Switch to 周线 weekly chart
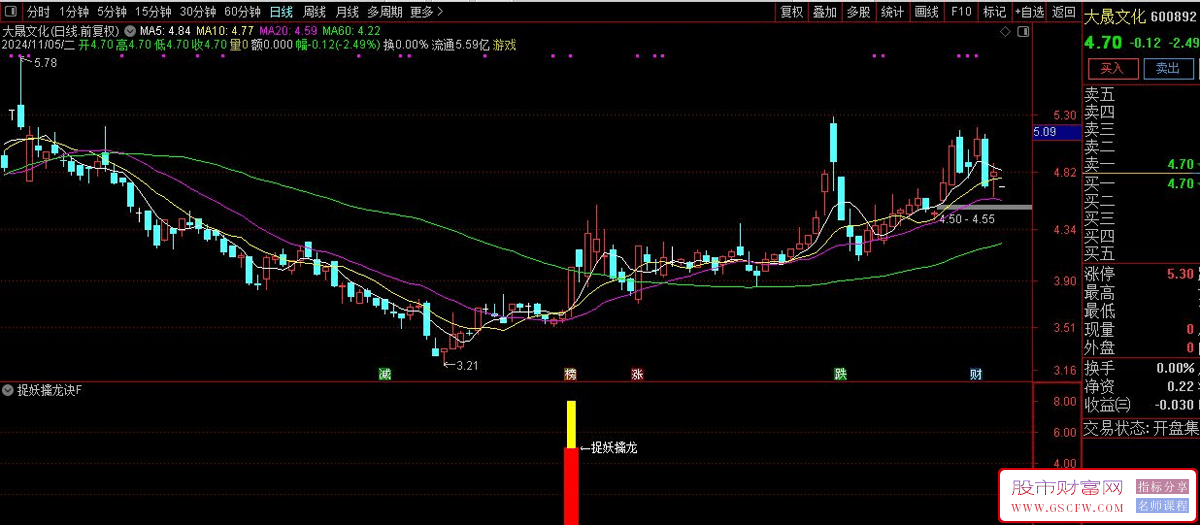Viewport: 1200px width, 525px height. pos(314,12)
